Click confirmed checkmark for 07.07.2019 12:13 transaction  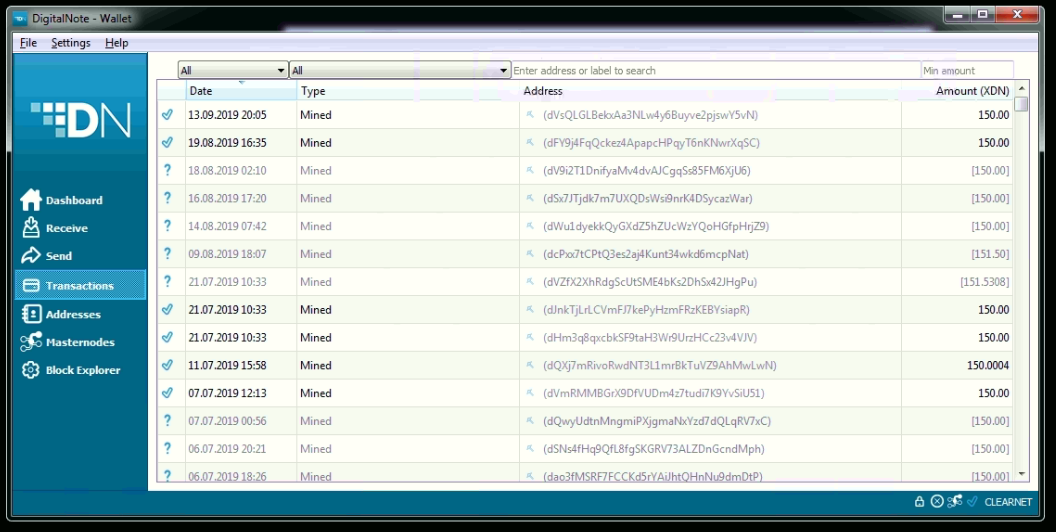tap(168, 393)
